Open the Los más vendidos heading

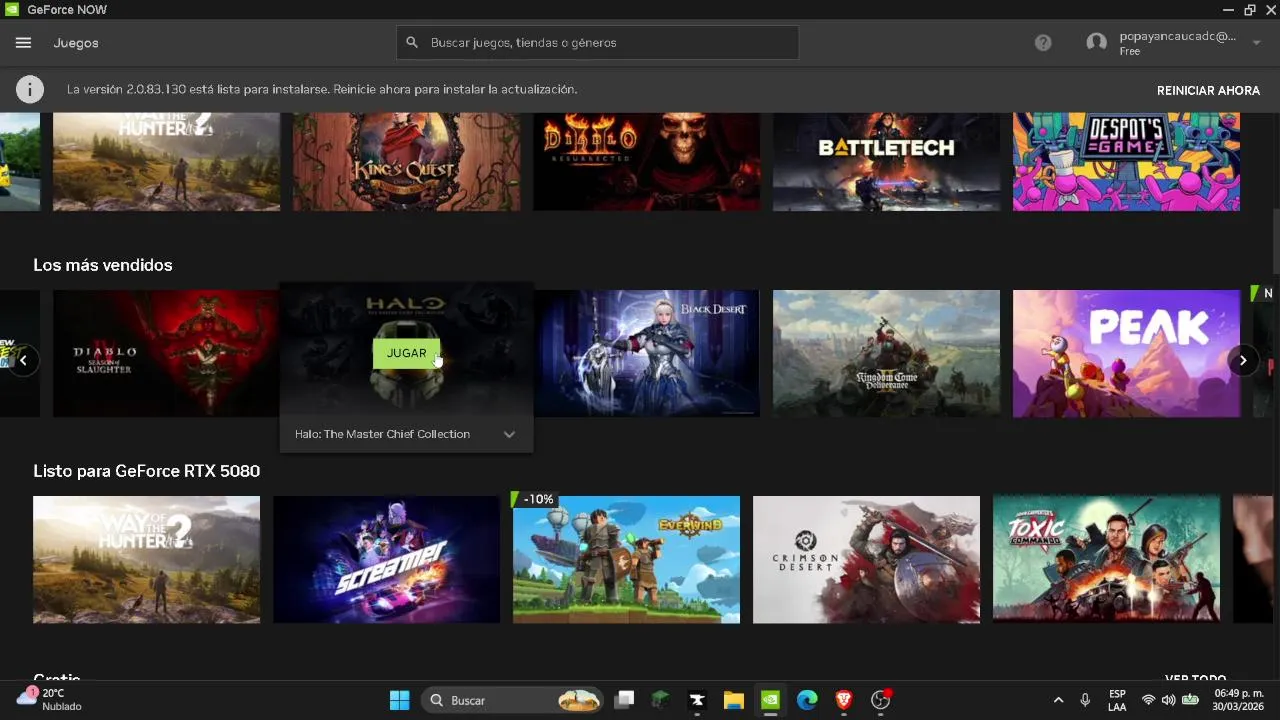click(103, 265)
